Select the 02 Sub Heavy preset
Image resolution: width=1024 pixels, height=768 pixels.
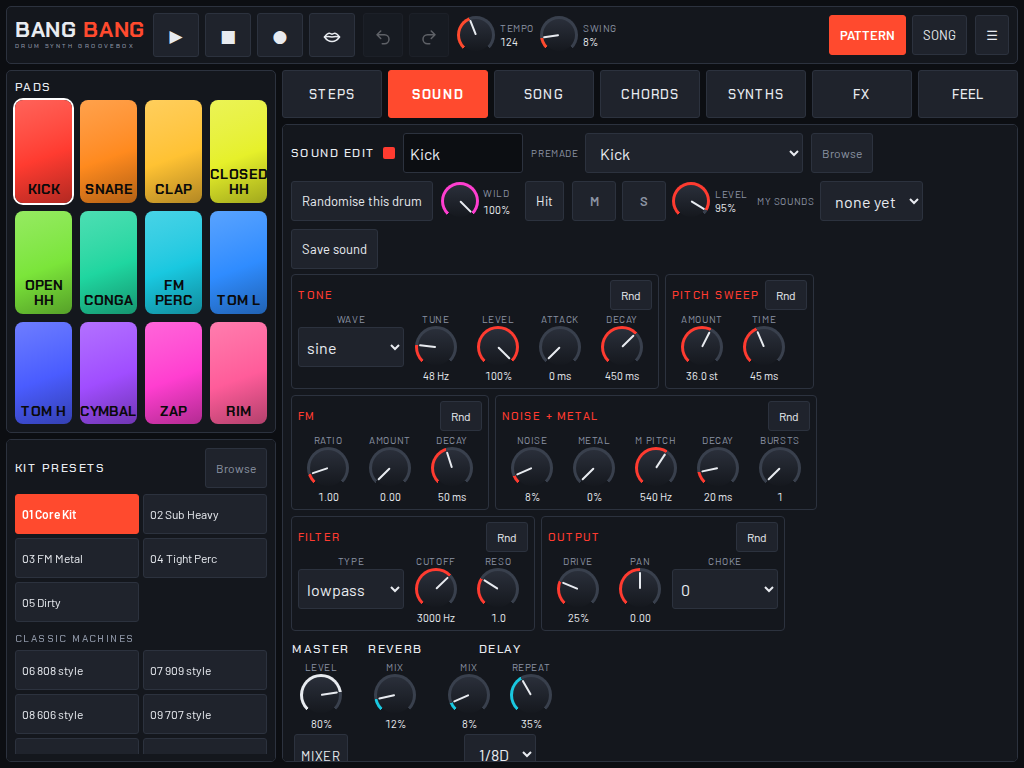tap(205, 515)
